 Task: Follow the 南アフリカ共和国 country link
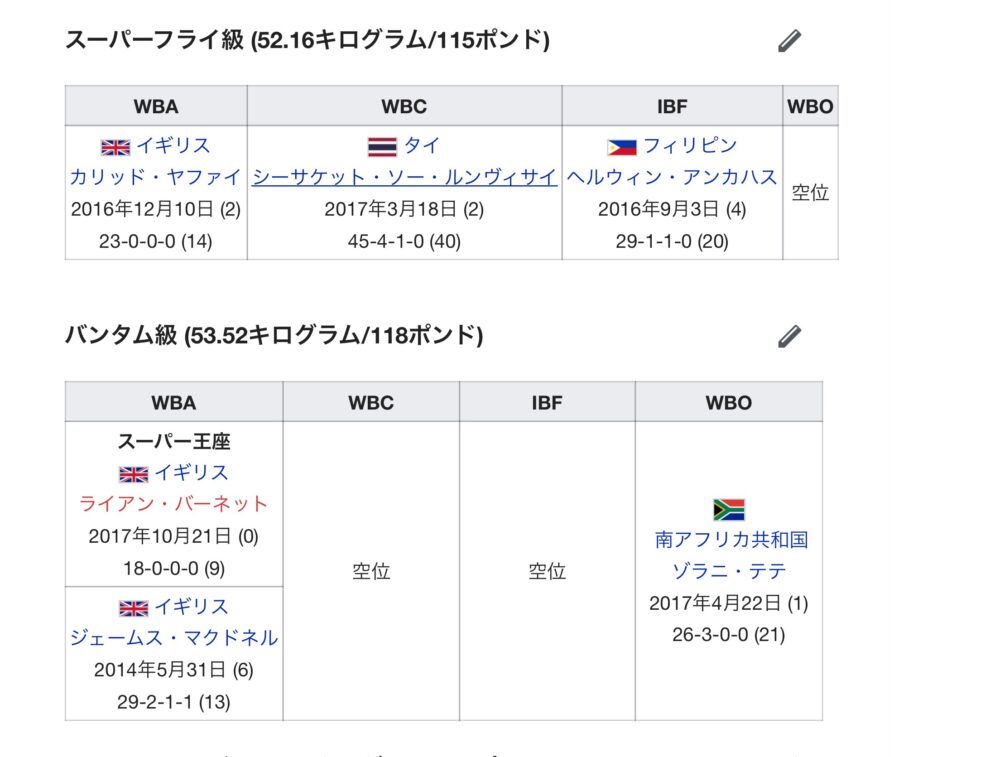(x=731, y=540)
